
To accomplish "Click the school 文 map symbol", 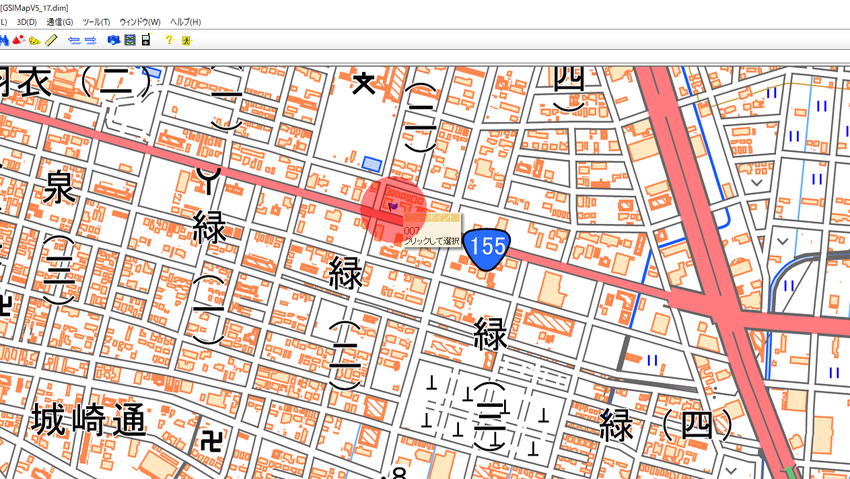I will point(364,84).
